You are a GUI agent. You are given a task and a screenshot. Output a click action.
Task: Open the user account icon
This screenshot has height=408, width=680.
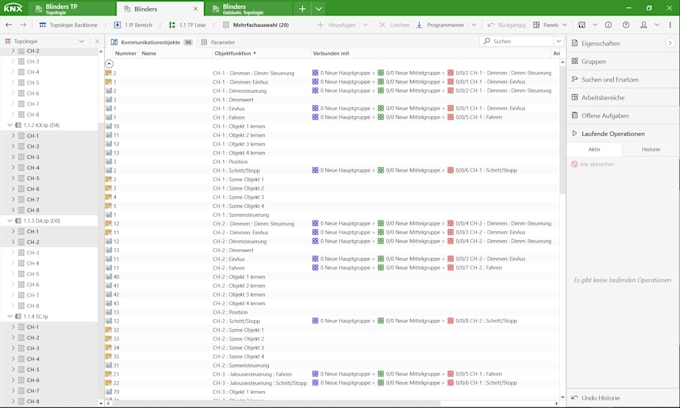(x=644, y=25)
